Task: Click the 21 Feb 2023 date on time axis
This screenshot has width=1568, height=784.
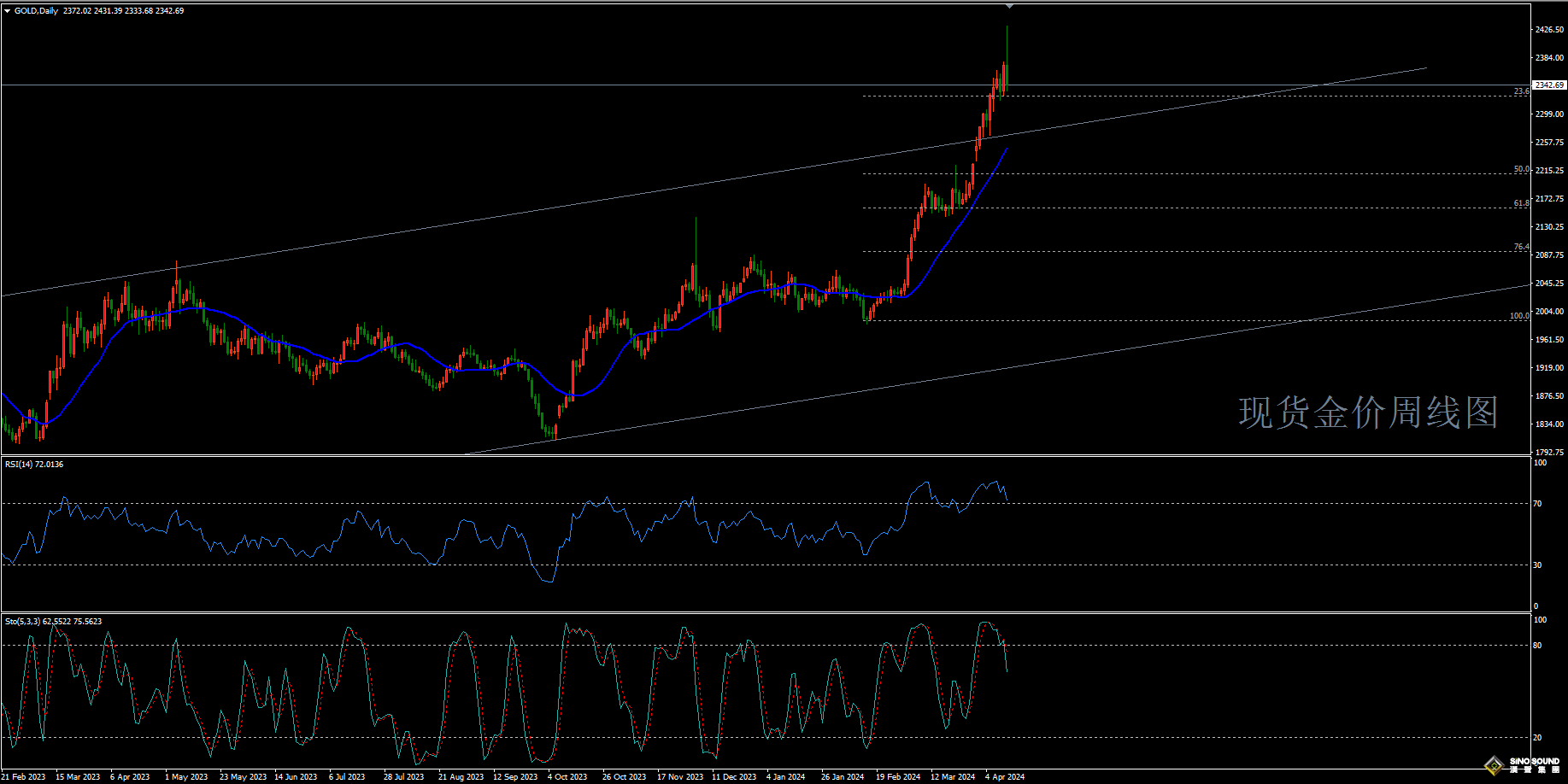Action: coord(23,777)
